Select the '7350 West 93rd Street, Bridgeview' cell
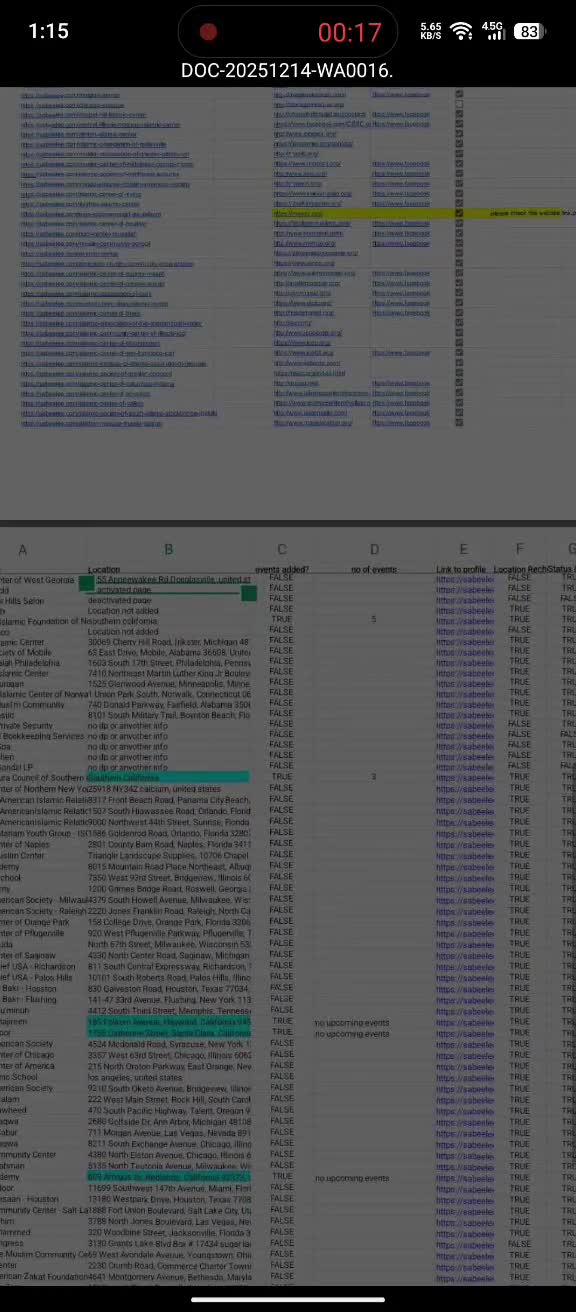Screen dimensions: 576x1312 click(168, 878)
